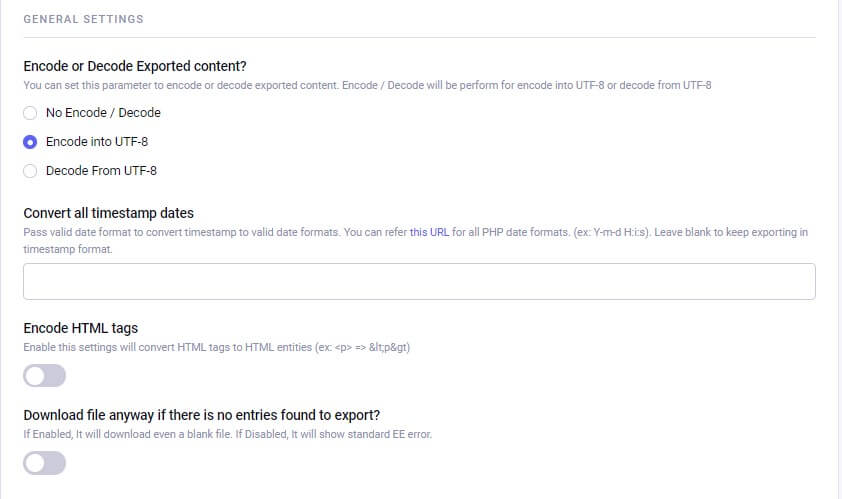The image size is (842, 499).
Task: Click the 'Decode From UTF-8' label text
Action: (x=101, y=171)
